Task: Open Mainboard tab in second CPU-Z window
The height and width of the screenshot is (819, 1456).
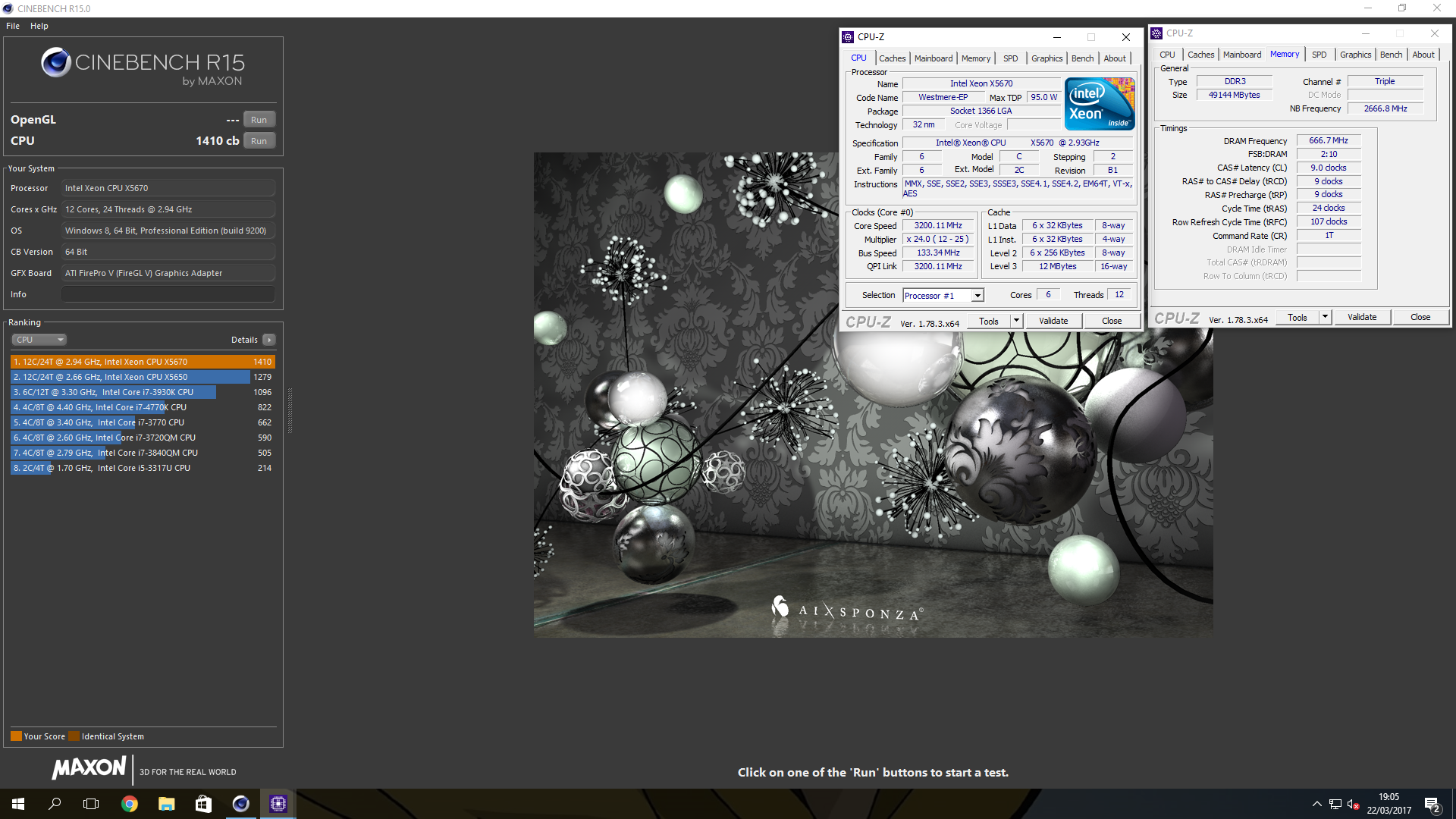Action: tap(1242, 55)
